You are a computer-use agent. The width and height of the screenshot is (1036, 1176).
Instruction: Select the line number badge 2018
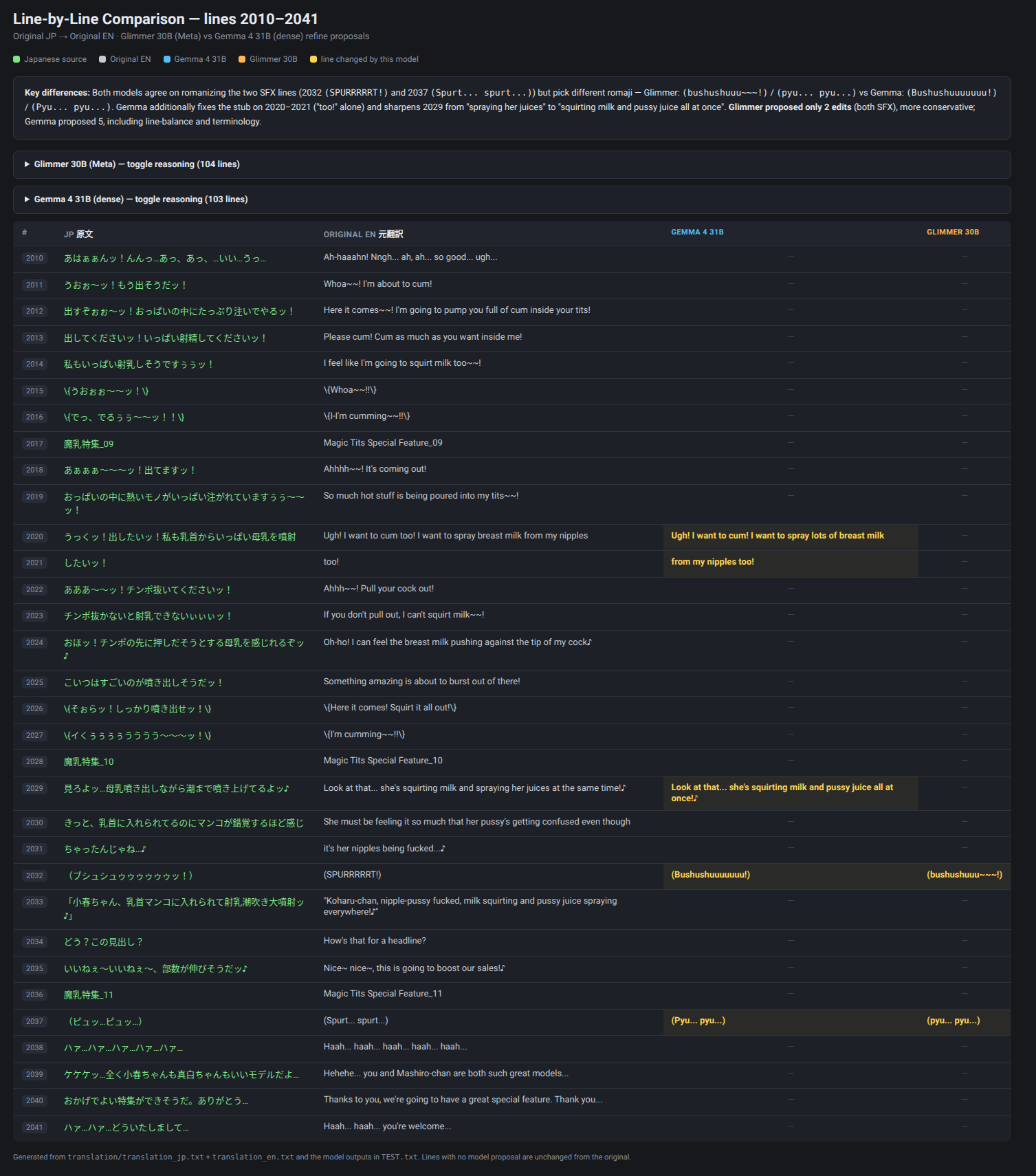[35, 470]
